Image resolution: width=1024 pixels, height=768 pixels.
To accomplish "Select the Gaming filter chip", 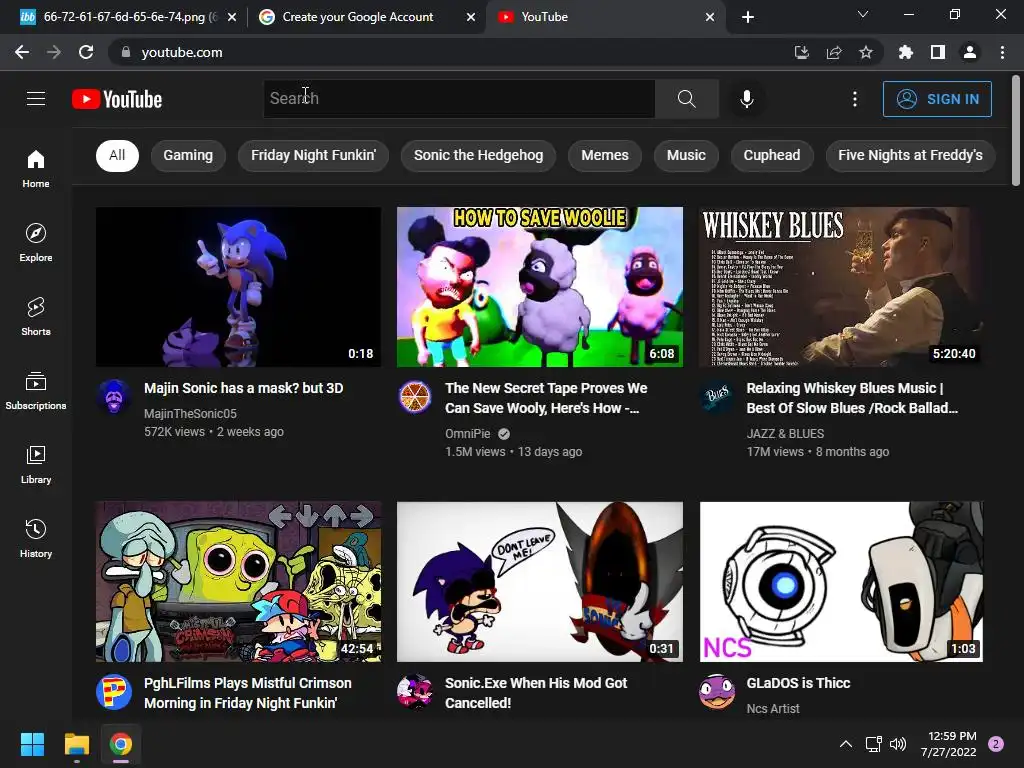I will click(188, 155).
